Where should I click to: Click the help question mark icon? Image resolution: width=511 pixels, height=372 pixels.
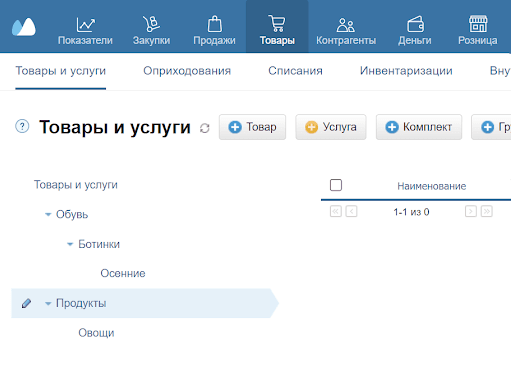[x=22, y=126]
